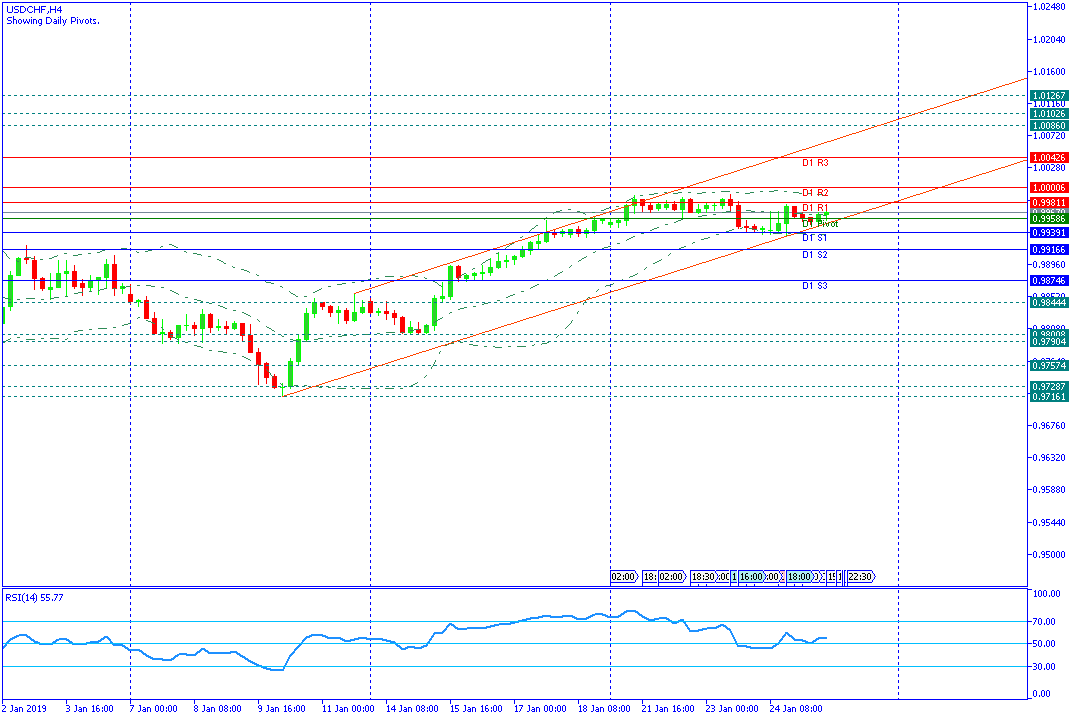The width and height of the screenshot is (1080, 720).
Task: Click the 0.98746 blue price tag
Action: pyautogui.click(x=1048, y=280)
